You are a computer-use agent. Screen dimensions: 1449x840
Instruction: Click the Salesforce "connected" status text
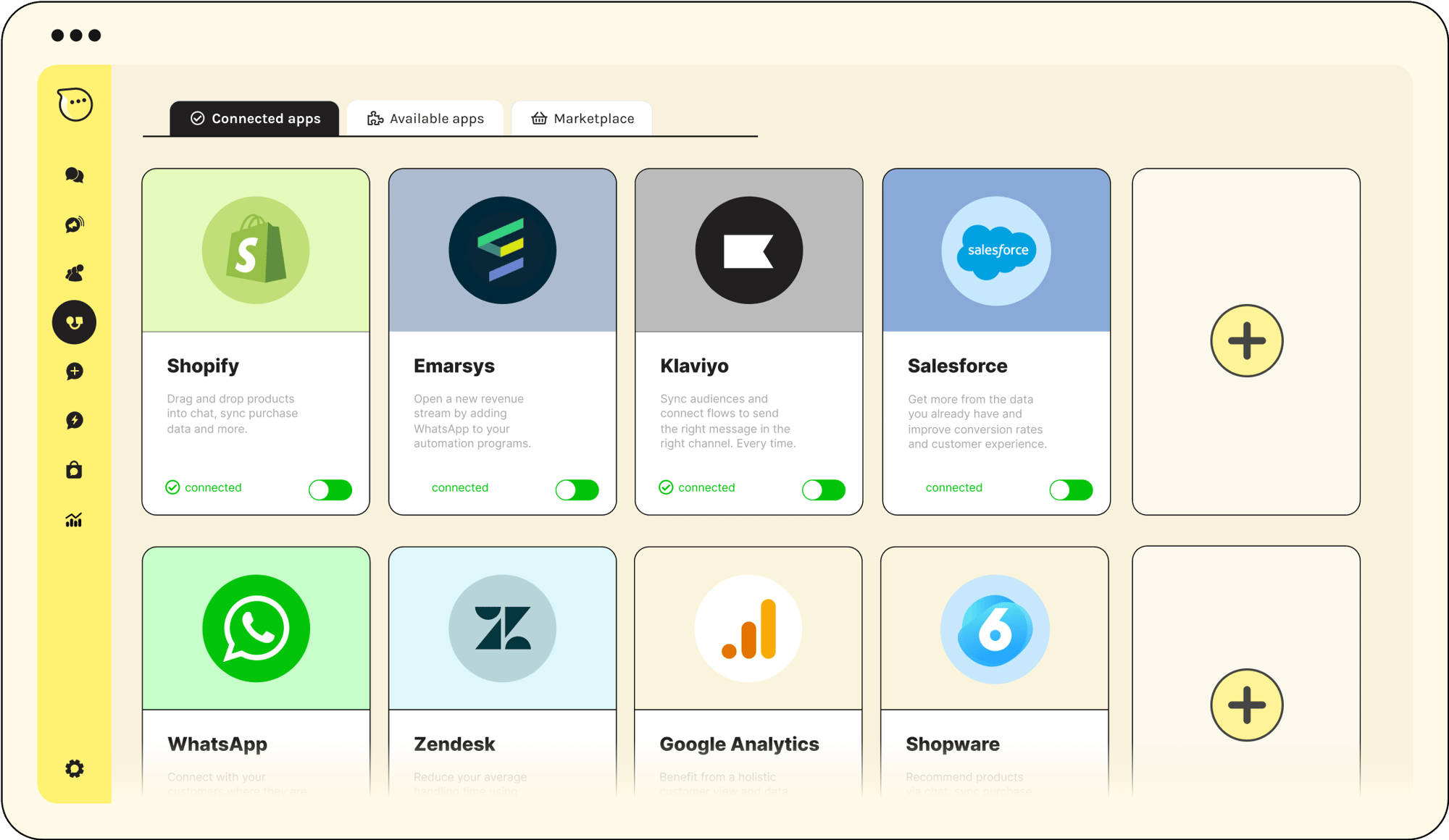(954, 487)
